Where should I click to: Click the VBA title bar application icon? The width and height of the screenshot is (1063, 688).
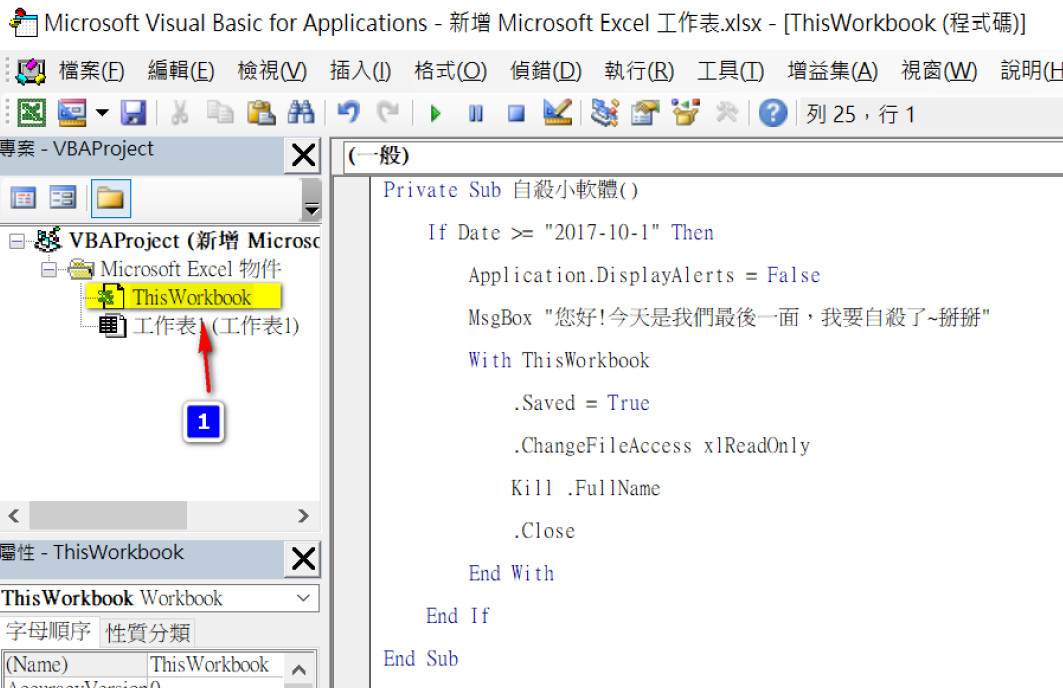click(x=24, y=22)
